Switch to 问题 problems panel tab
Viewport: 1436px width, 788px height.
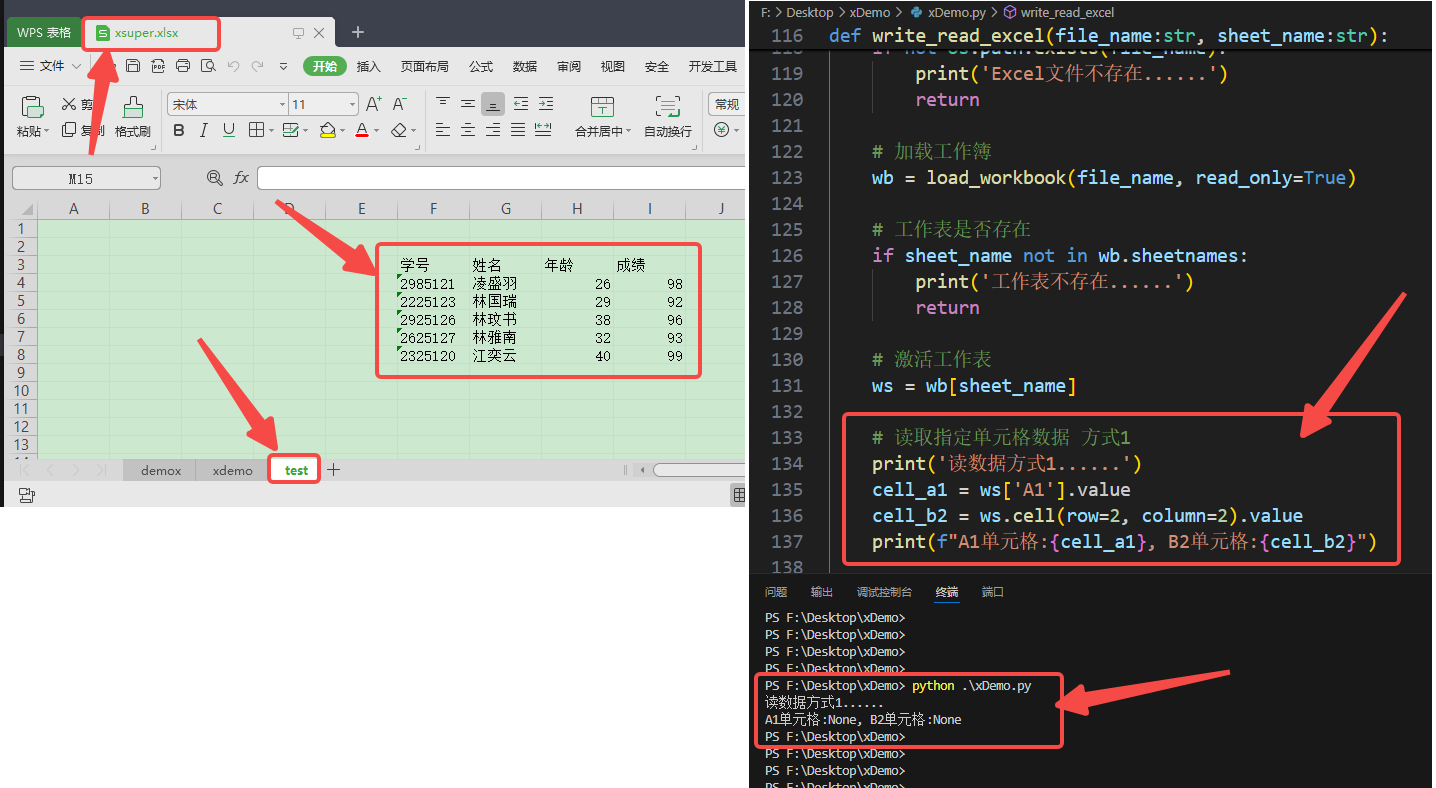[776, 592]
